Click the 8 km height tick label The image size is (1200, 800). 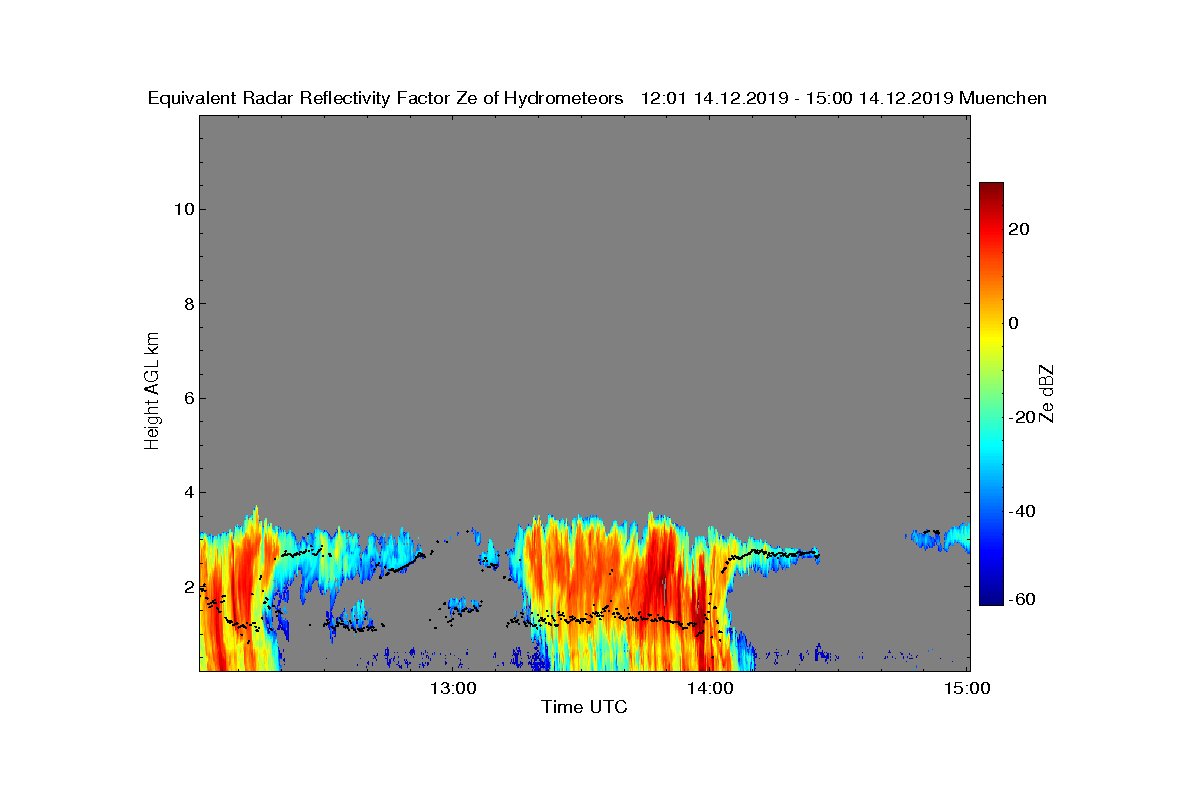186,304
